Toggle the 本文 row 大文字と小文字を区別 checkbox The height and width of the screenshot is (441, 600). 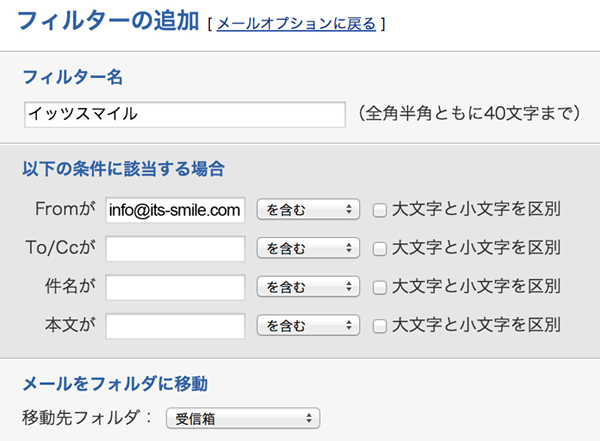(x=379, y=326)
